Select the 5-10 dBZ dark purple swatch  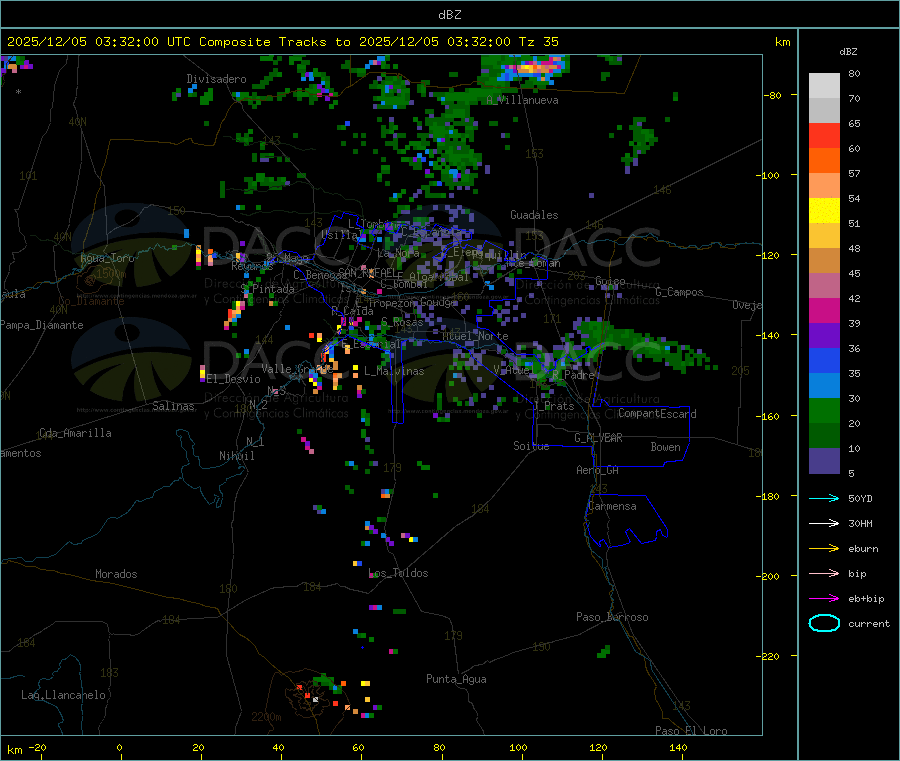(824, 461)
